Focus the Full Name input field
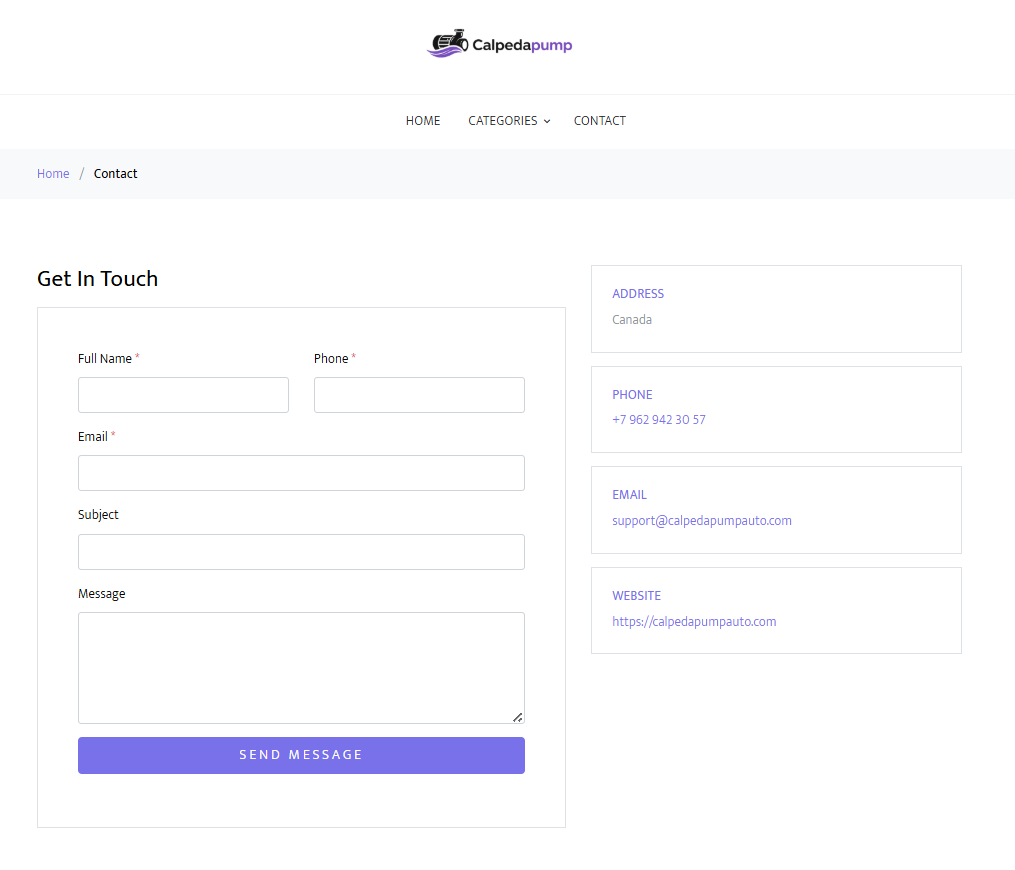This screenshot has height=870, width=1015. coord(183,395)
